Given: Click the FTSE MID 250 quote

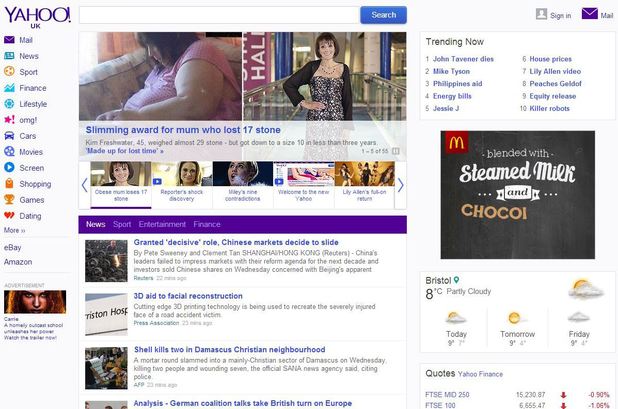Looking at the screenshot, I should point(447,395).
